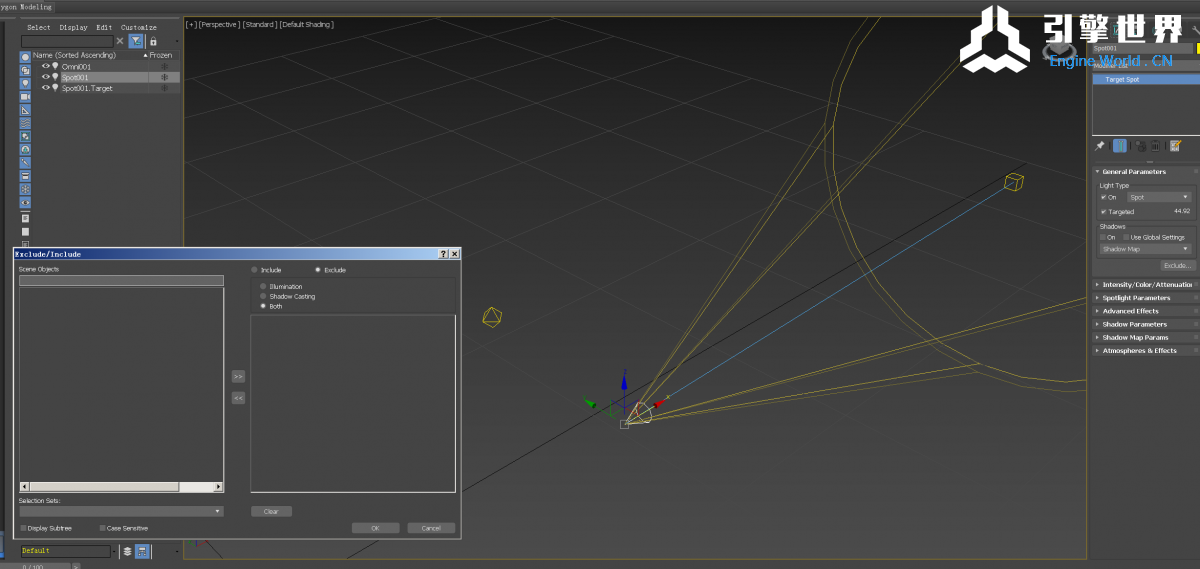
Task: Enable the Display Subtree checkbox
Action: [x=23, y=528]
